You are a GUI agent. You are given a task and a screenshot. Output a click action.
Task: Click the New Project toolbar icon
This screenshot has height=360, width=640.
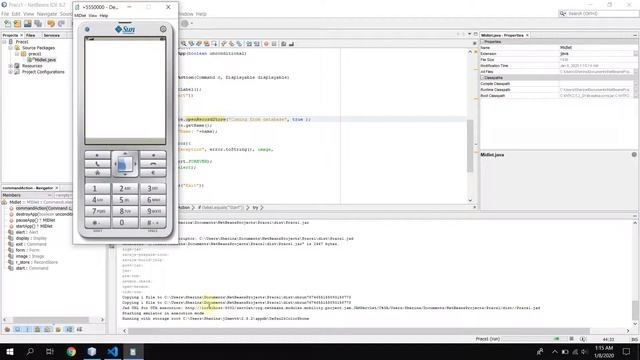(x=18, y=24)
